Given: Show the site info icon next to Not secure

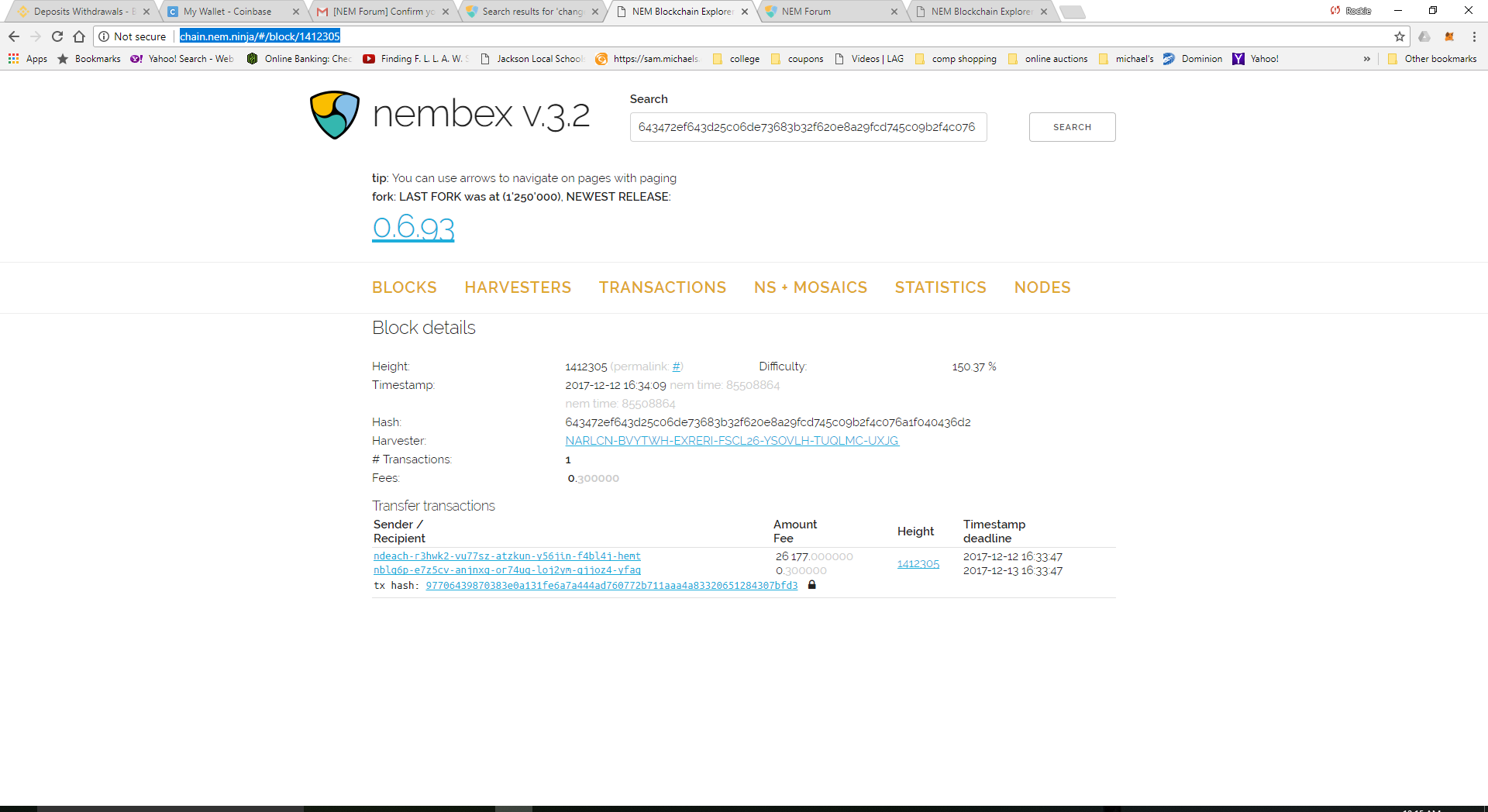Looking at the screenshot, I should point(104,36).
